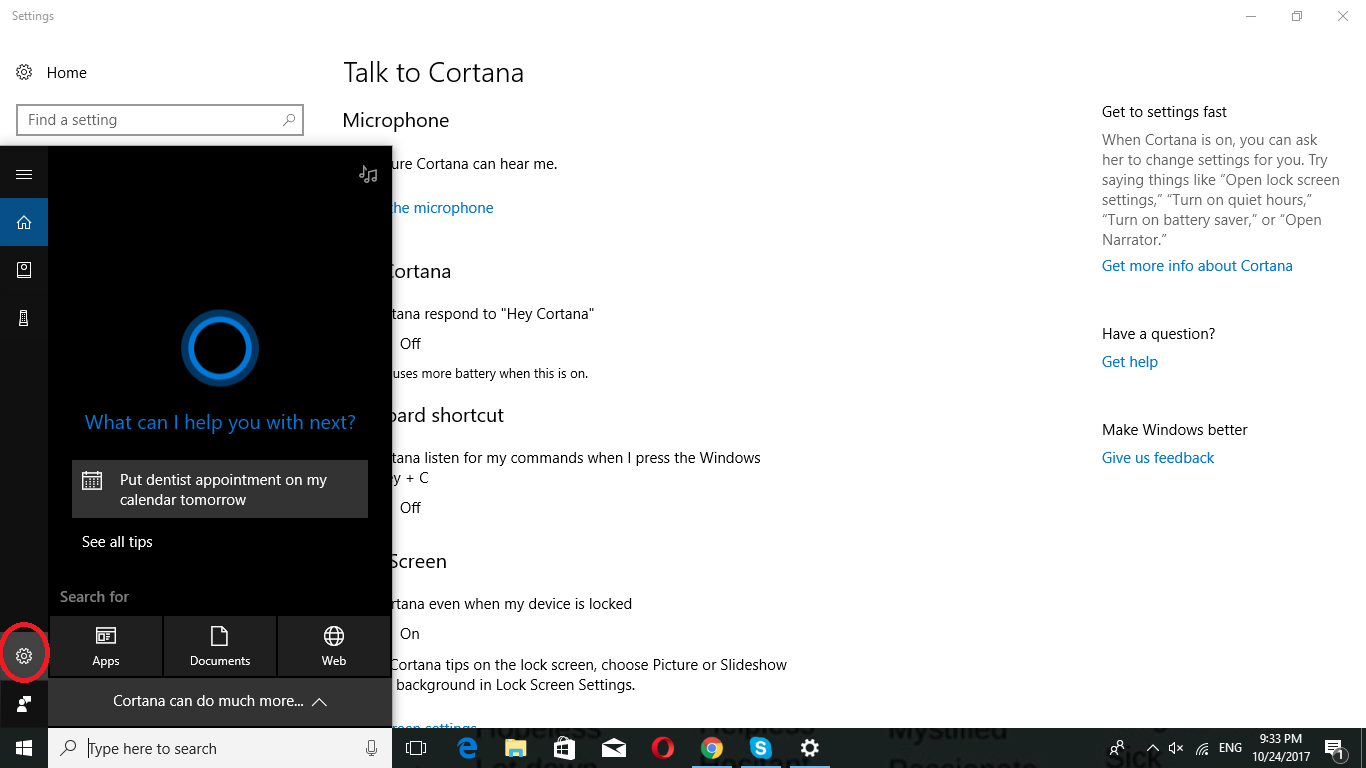Click the 'Get to settings fast' heading

pos(1164,112)
